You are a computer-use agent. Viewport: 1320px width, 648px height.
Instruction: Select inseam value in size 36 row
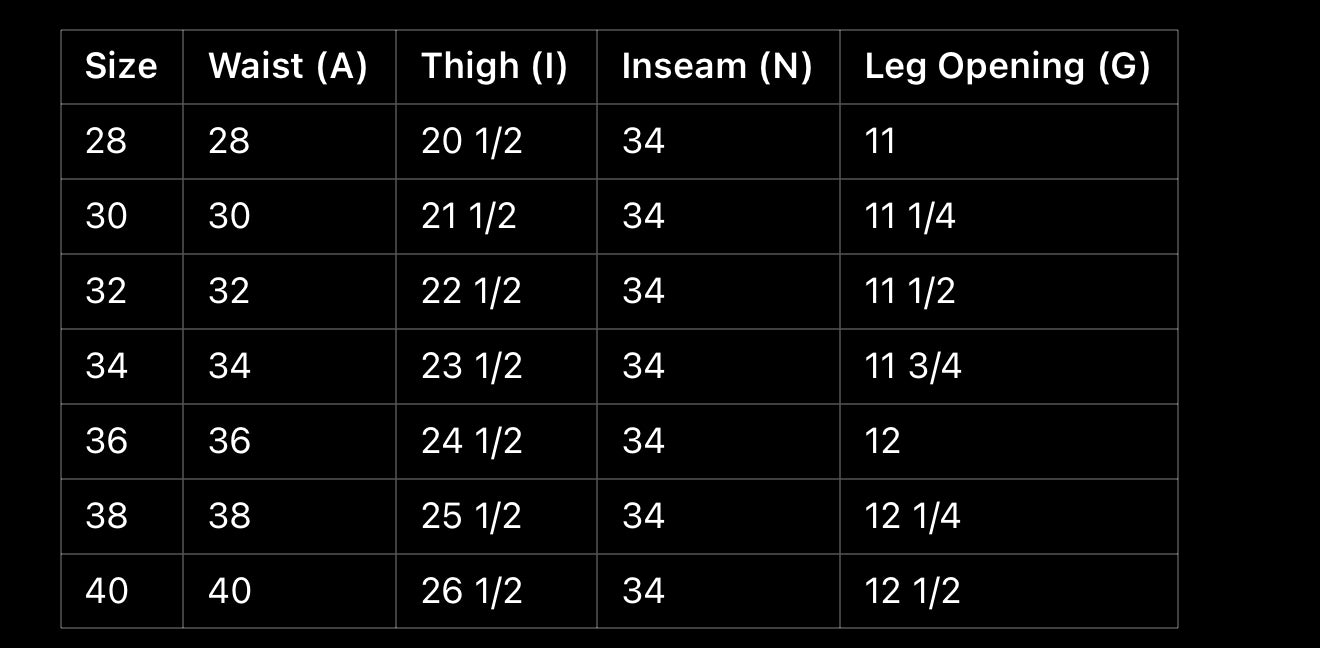(643, 441)
